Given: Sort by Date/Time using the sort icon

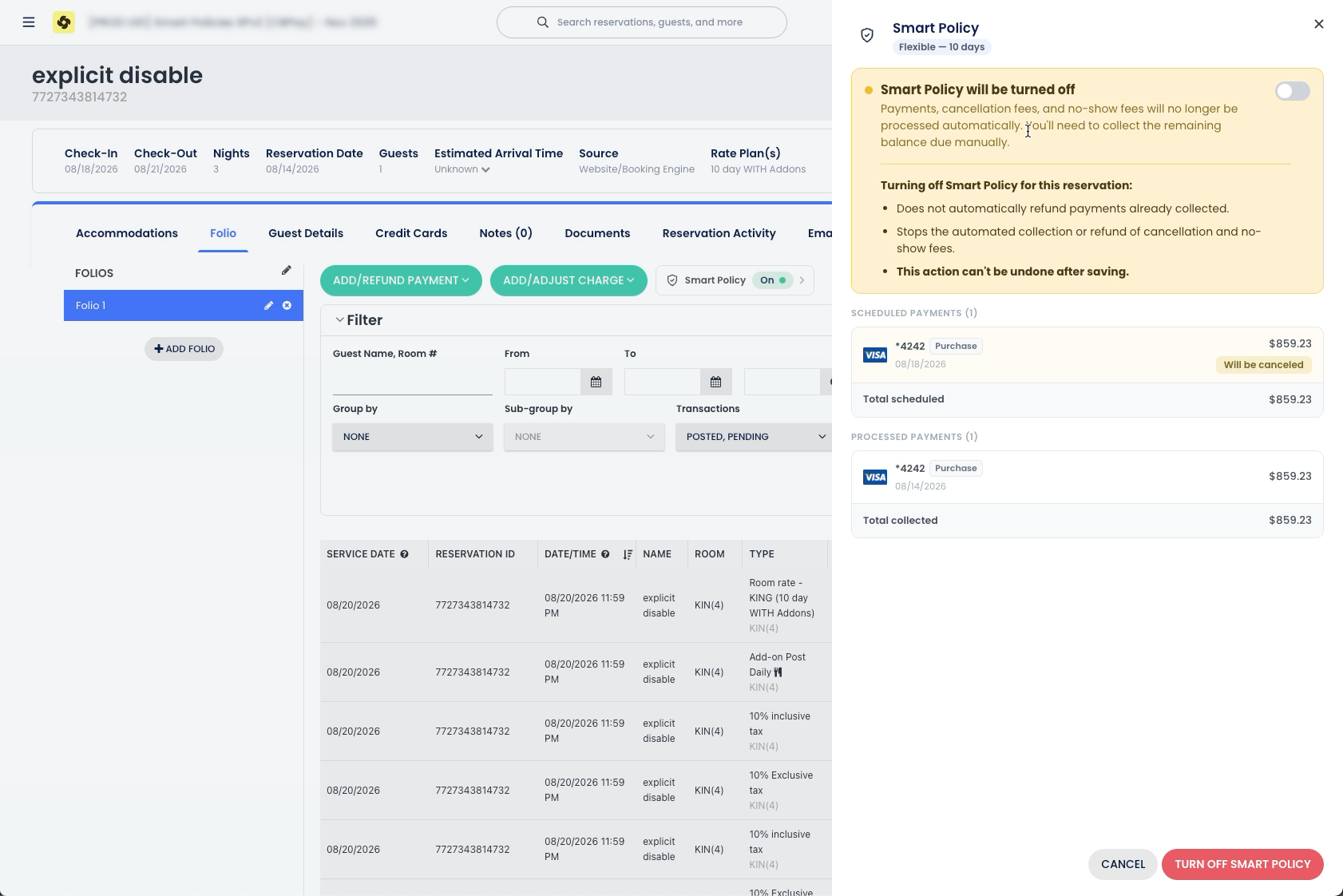Looking at the screenshot, I should pyautogui.click(x=628, y=554).
